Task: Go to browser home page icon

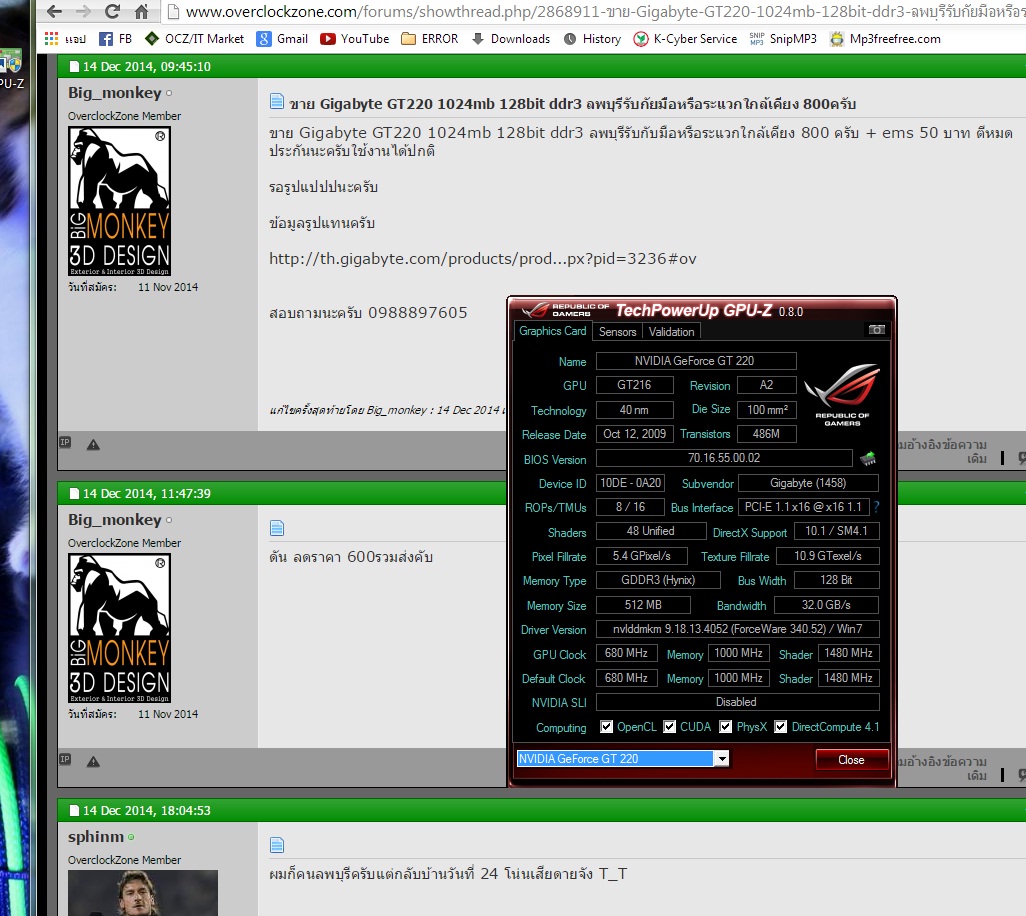Action: pyautogui.click(x=141, y=11)
